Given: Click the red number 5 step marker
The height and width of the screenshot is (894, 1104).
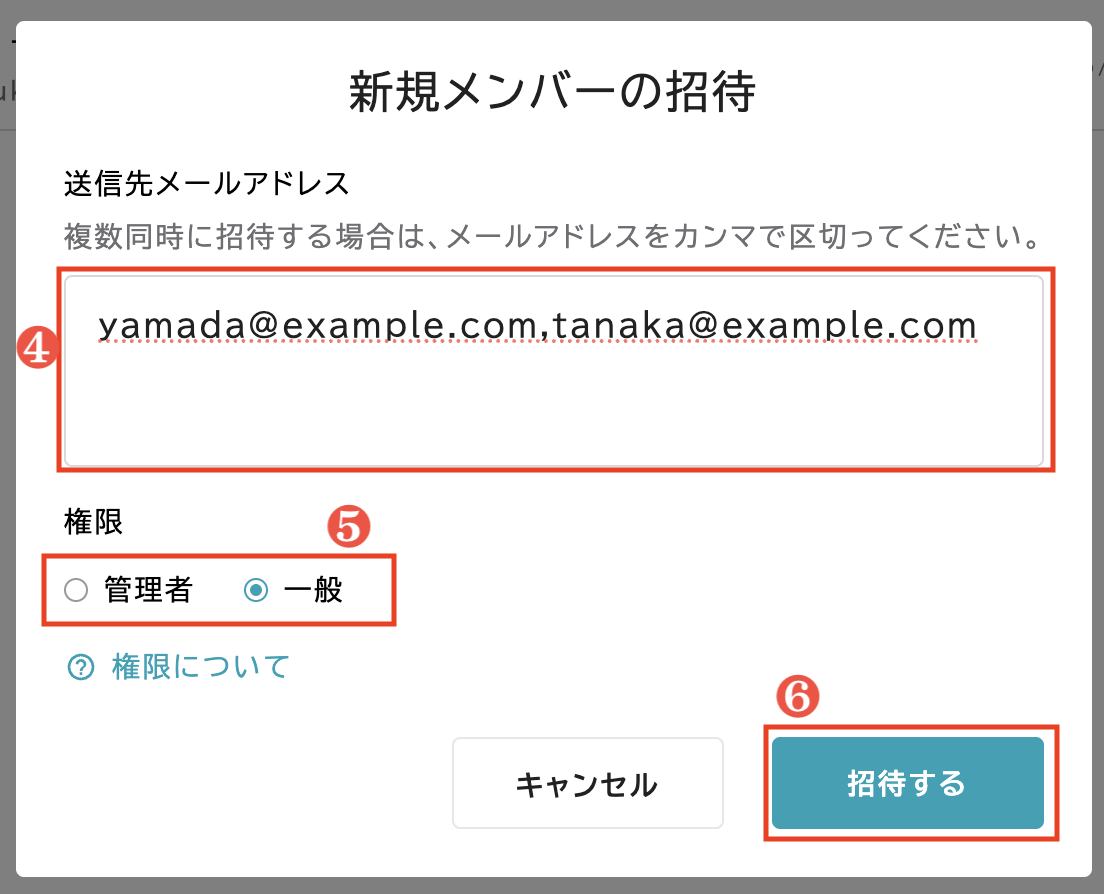Looking at the screenshot, I should (x=349, y=526).
